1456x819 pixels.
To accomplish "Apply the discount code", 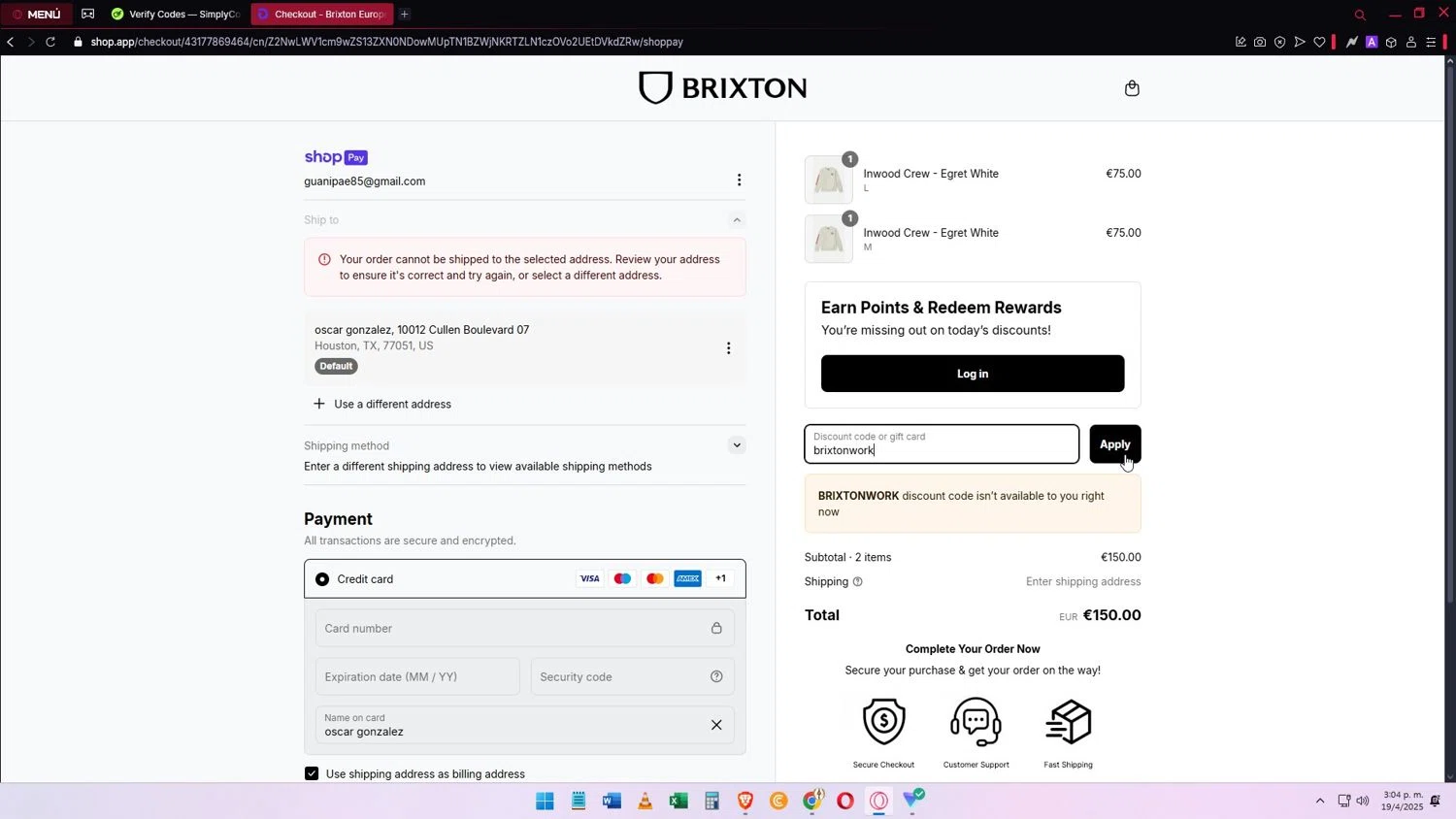I will point(1114,444).
